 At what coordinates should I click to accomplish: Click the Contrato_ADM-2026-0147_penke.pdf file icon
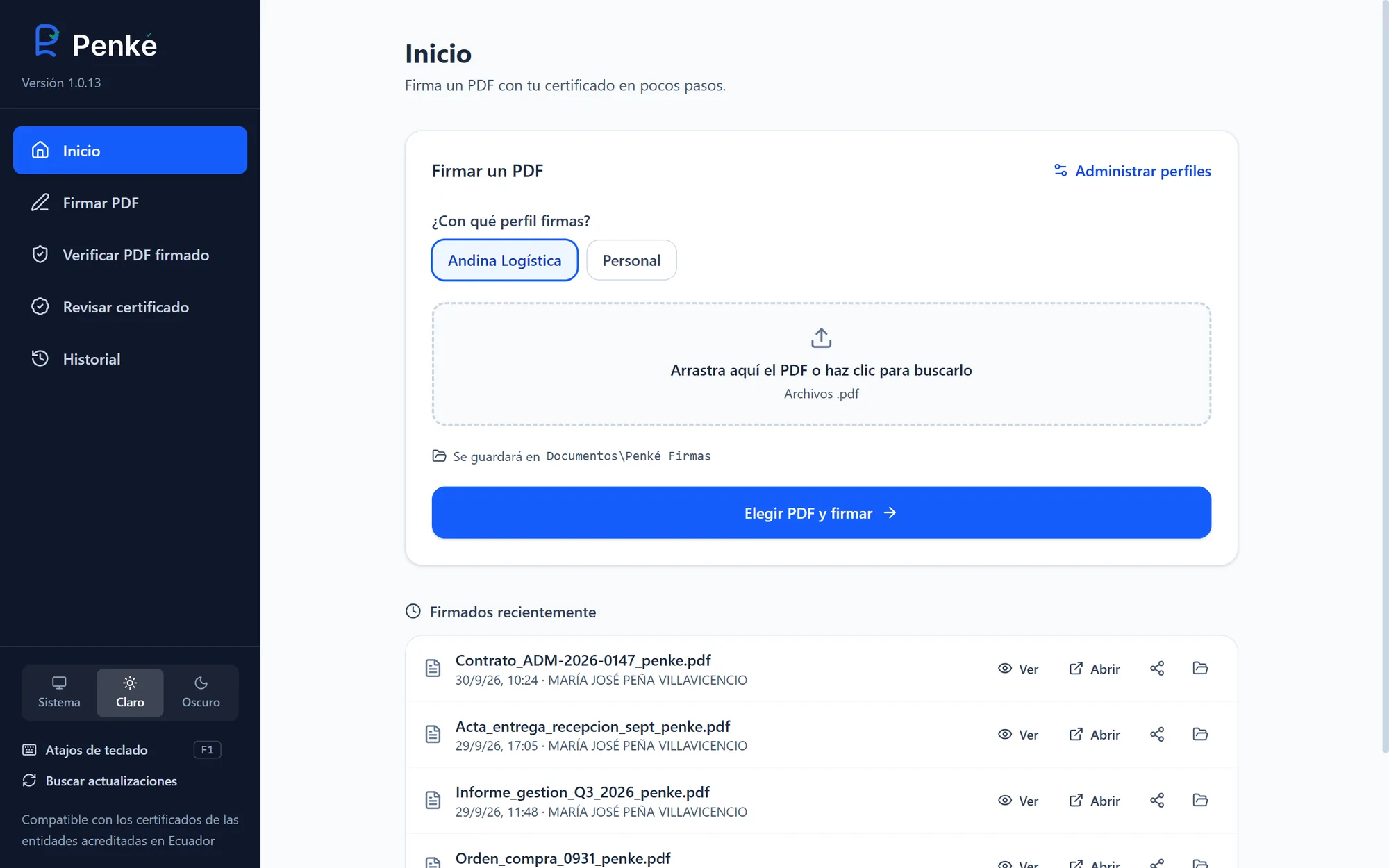point(433,668)
